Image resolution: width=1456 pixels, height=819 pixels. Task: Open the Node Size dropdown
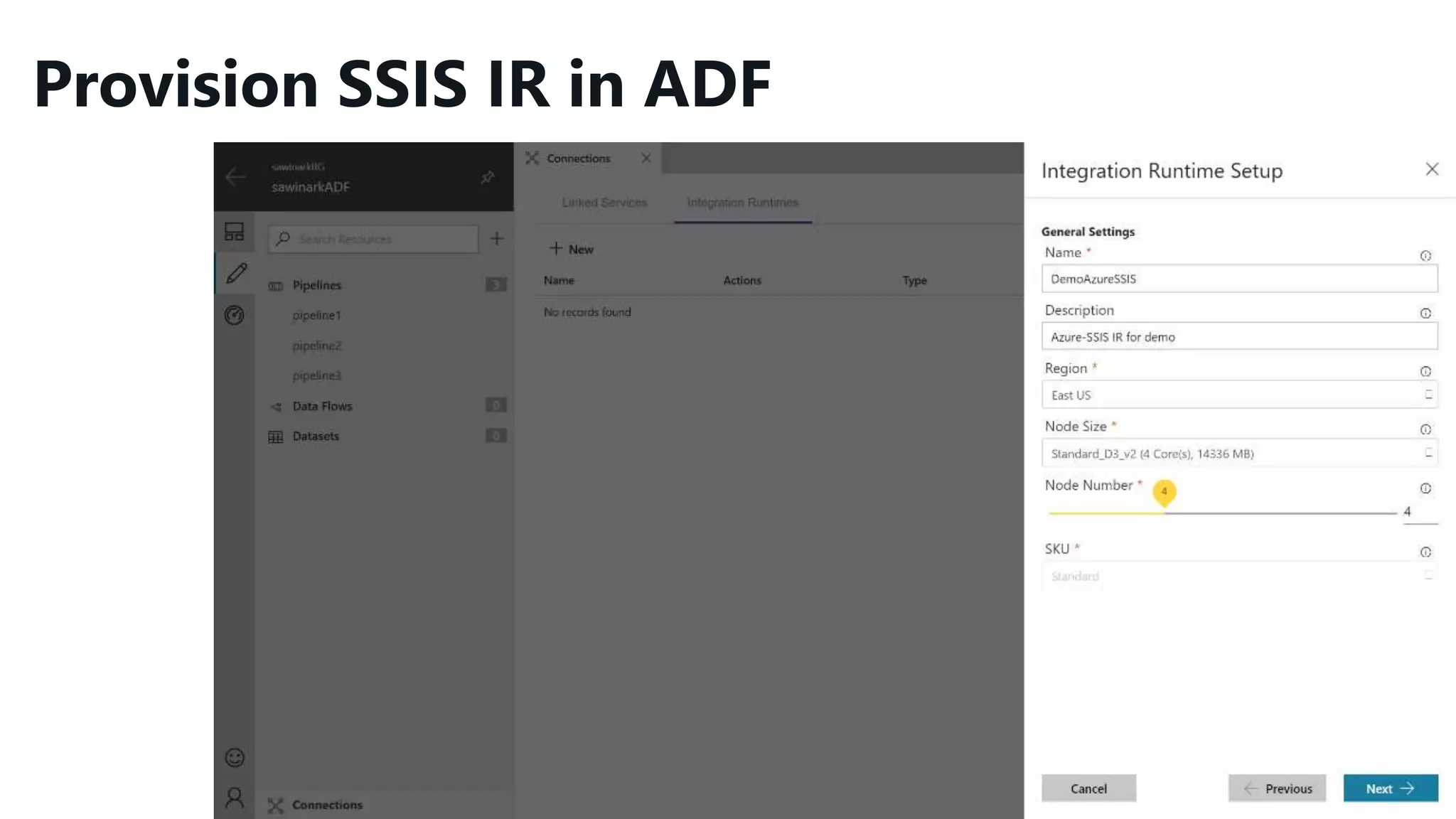coord(1239,454)
